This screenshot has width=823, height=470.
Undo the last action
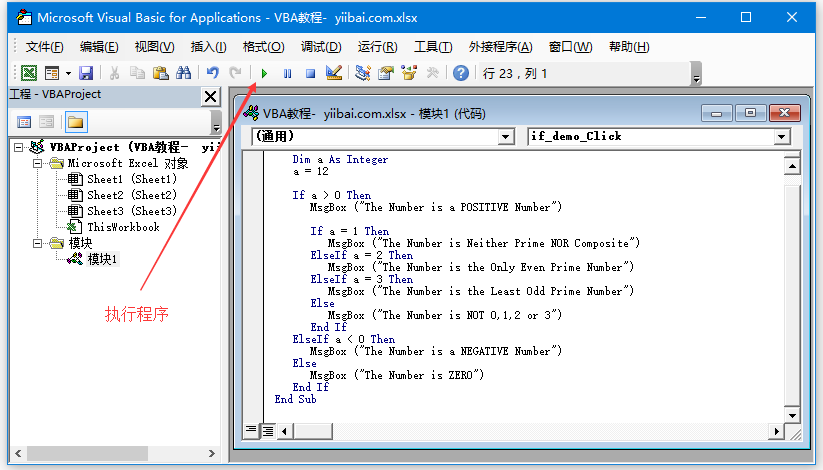click(x=213, y=73)
